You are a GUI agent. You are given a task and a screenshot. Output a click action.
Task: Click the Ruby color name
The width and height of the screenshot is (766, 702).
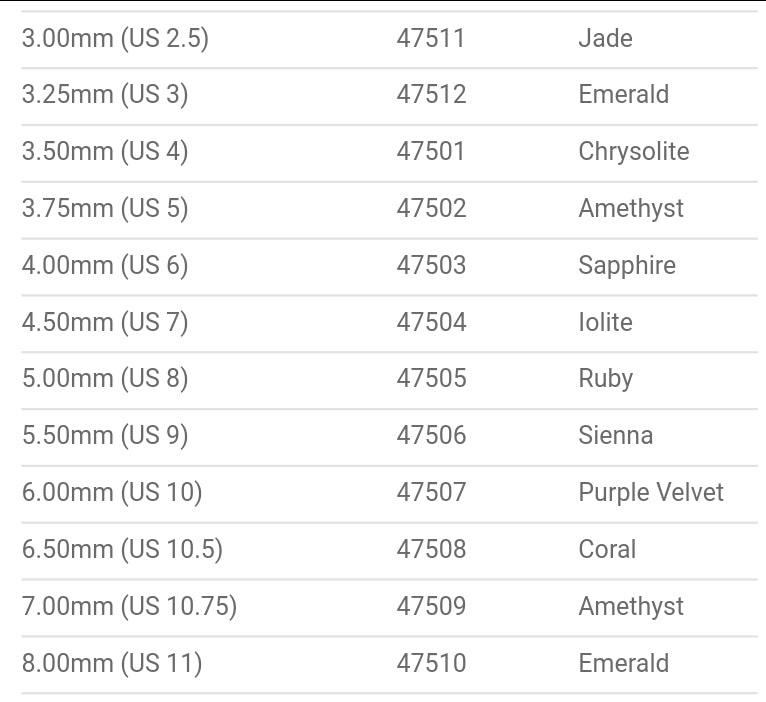point(605,379)
